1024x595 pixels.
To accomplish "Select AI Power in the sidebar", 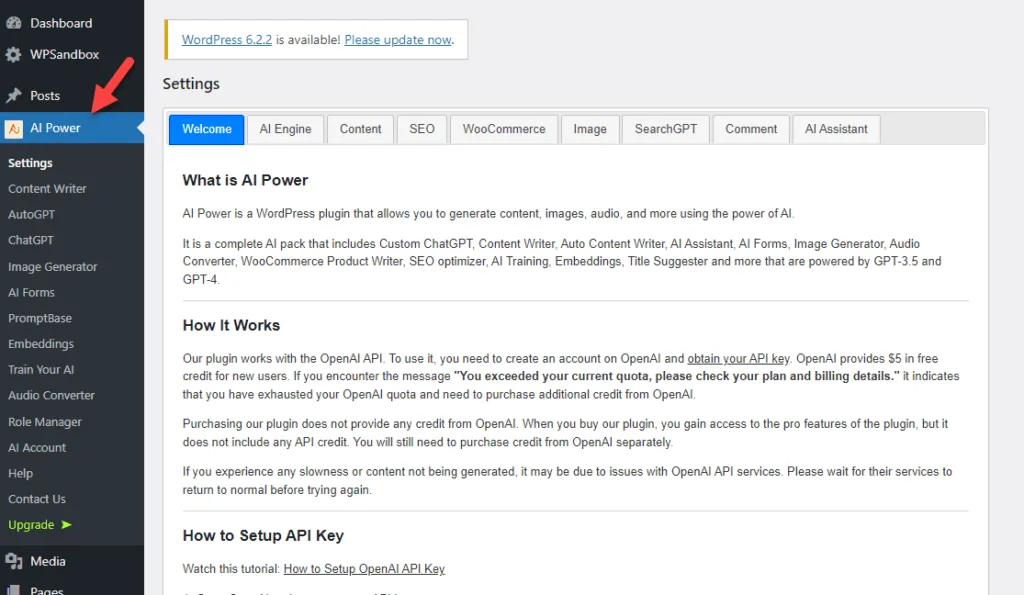I will click(x=72, y=128).
